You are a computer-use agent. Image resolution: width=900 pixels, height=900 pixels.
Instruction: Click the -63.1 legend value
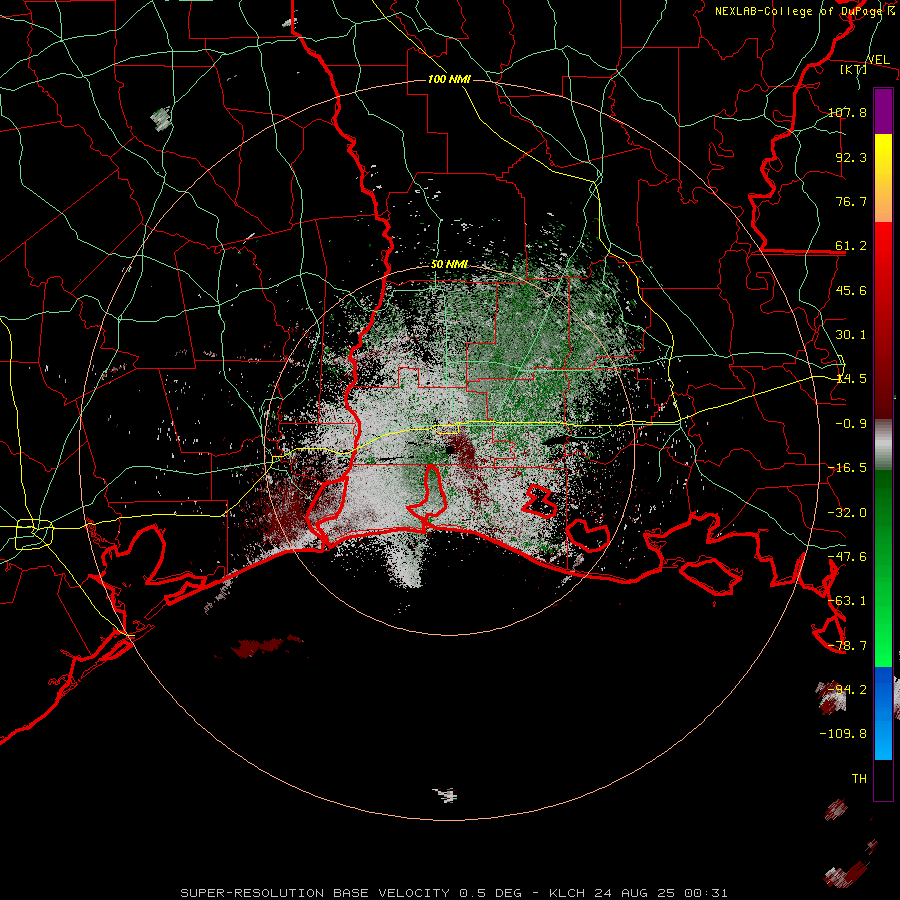(x=847, y=601)
